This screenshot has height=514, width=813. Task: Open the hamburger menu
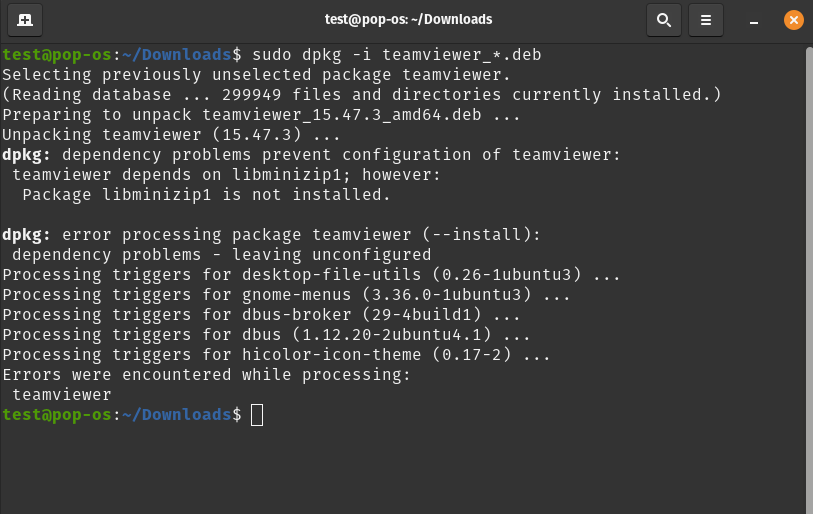click(x=706, y=20)
